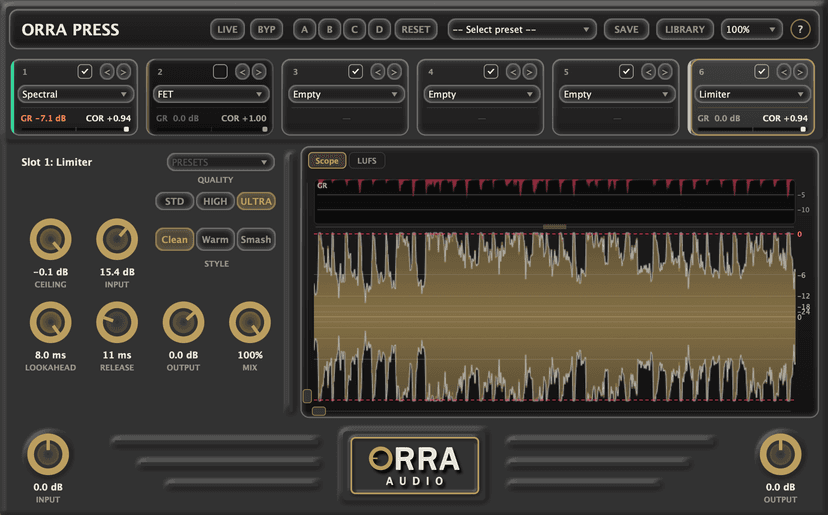Select snapshot B

330,30
